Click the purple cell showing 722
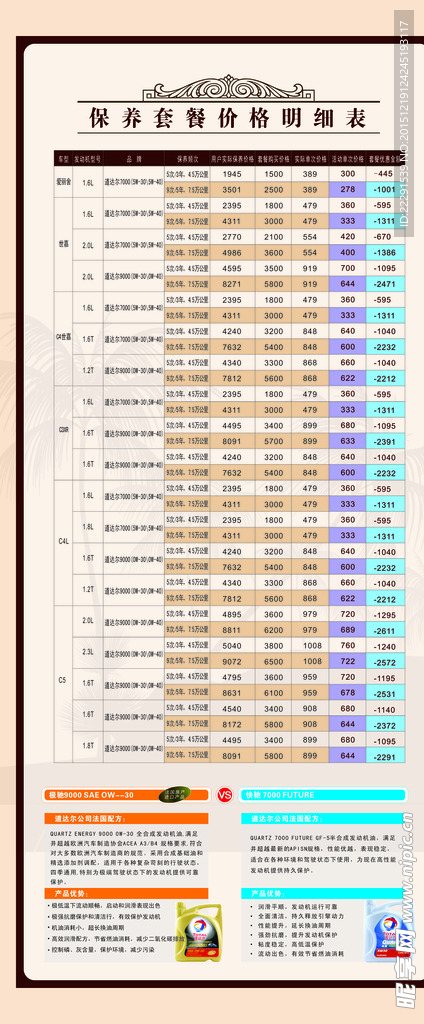This screenshot has width=424, height=1024. (x=348, y=661)
